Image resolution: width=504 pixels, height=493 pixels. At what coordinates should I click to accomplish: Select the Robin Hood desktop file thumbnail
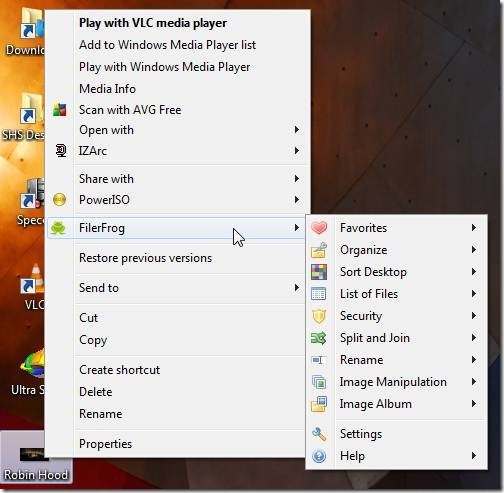pyautogui.click(x=34, y=454)
